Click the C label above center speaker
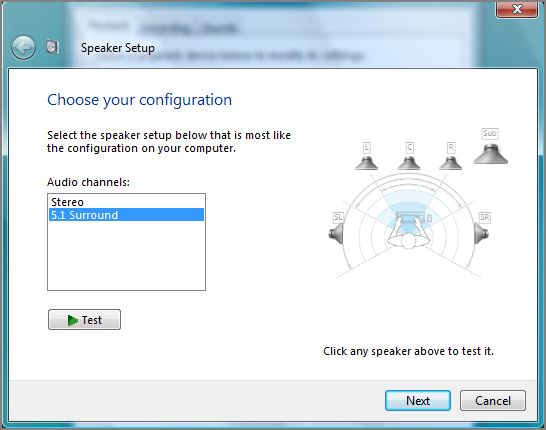The height and width of the screenshot is (430, 546). click(410, 148)
